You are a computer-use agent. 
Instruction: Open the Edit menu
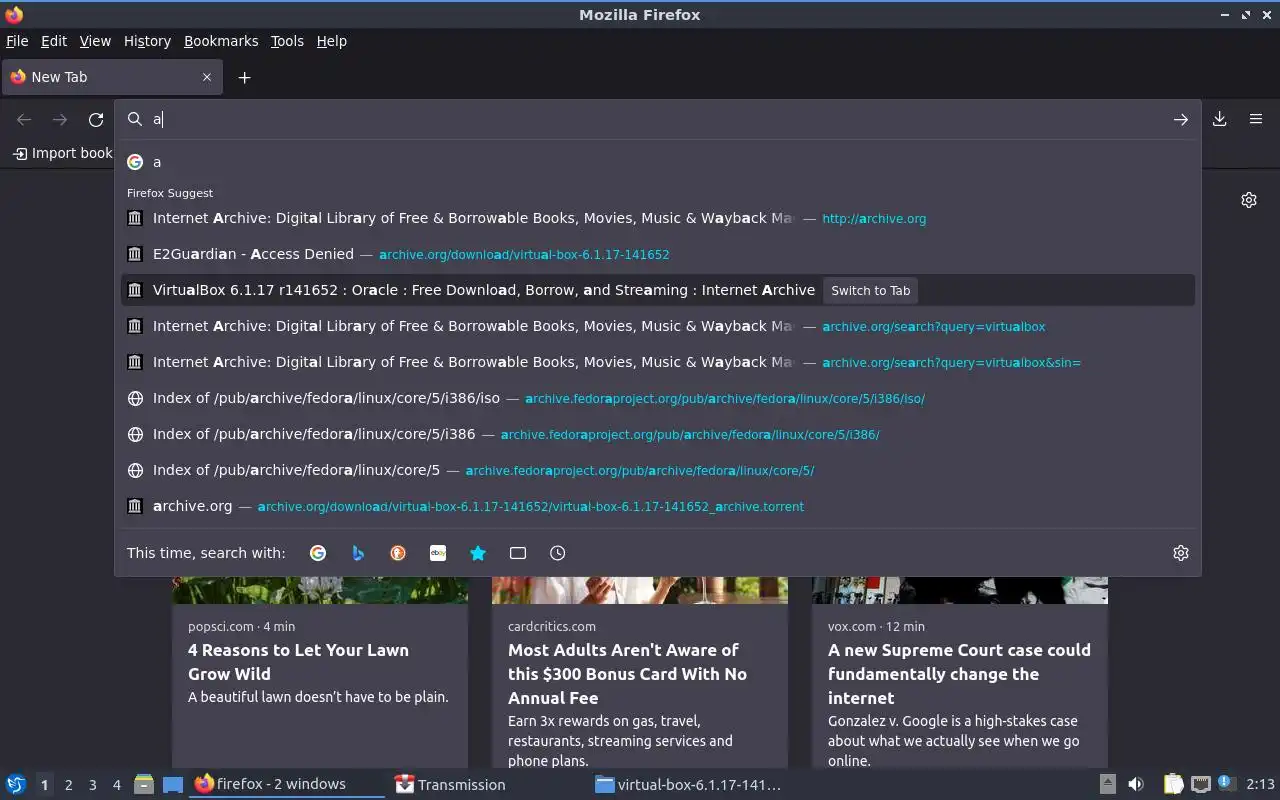54,41
